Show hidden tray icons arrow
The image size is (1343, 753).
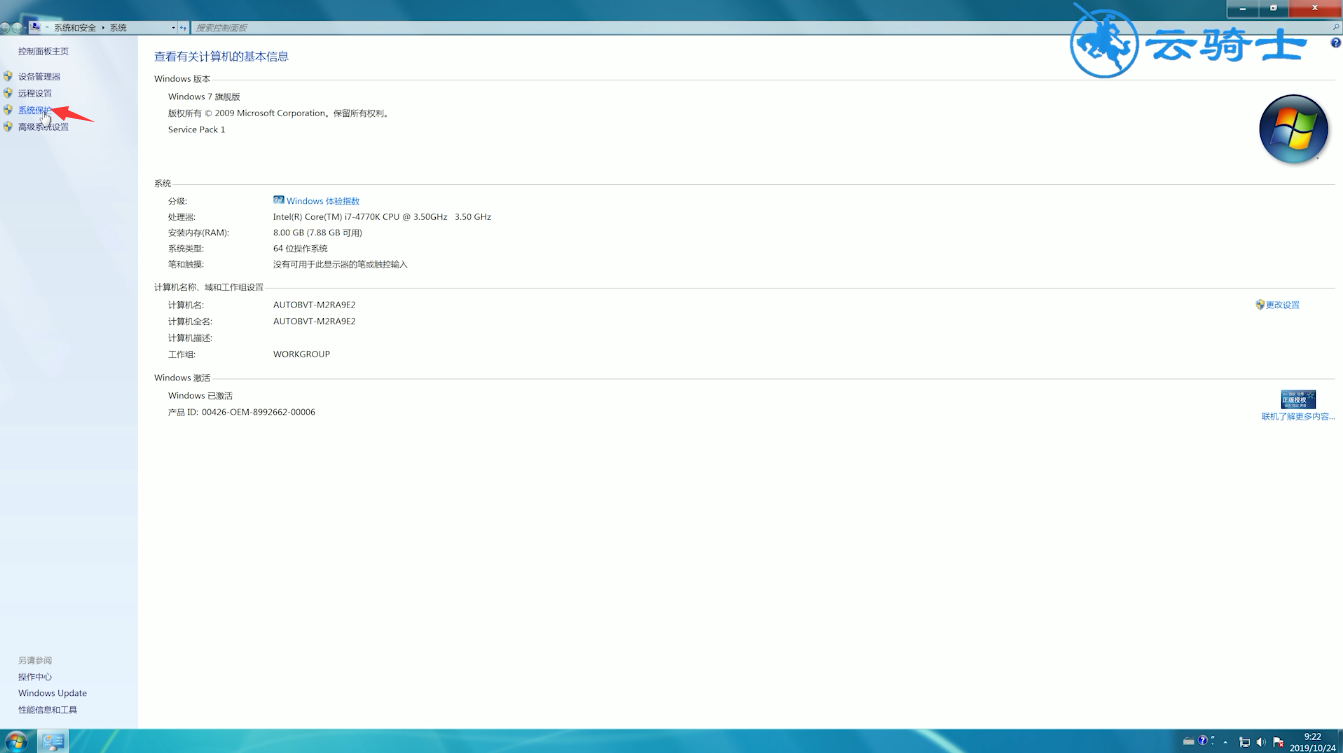(x=1225, y=743)
